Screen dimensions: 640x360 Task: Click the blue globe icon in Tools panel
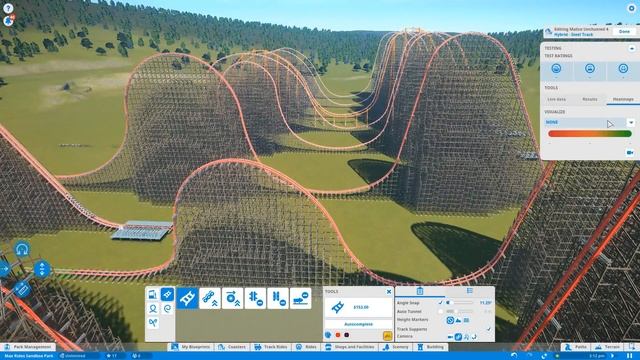click(x=328, y=335)
